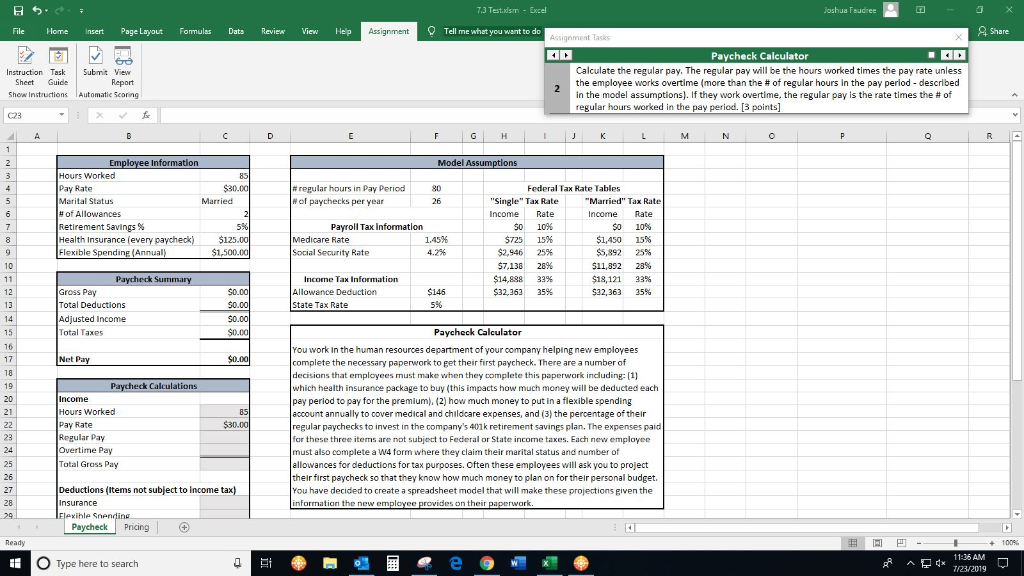Click the Overtime Pay value cell
This screenshot has width=1024, height=576.
point(225,450)
